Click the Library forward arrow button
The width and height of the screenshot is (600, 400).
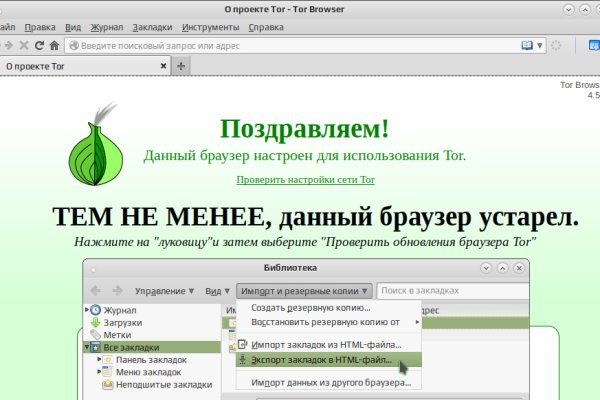tap(117, 291)
